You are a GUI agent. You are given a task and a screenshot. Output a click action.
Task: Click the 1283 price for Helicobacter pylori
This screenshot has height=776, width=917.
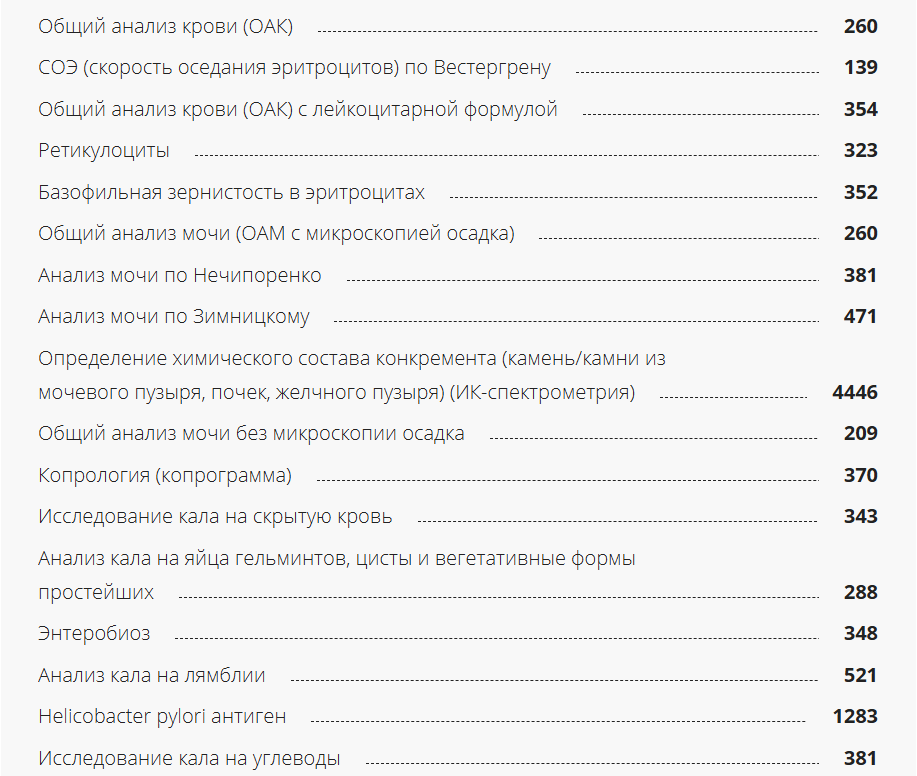pyautogui.click(x=855, y=717)
